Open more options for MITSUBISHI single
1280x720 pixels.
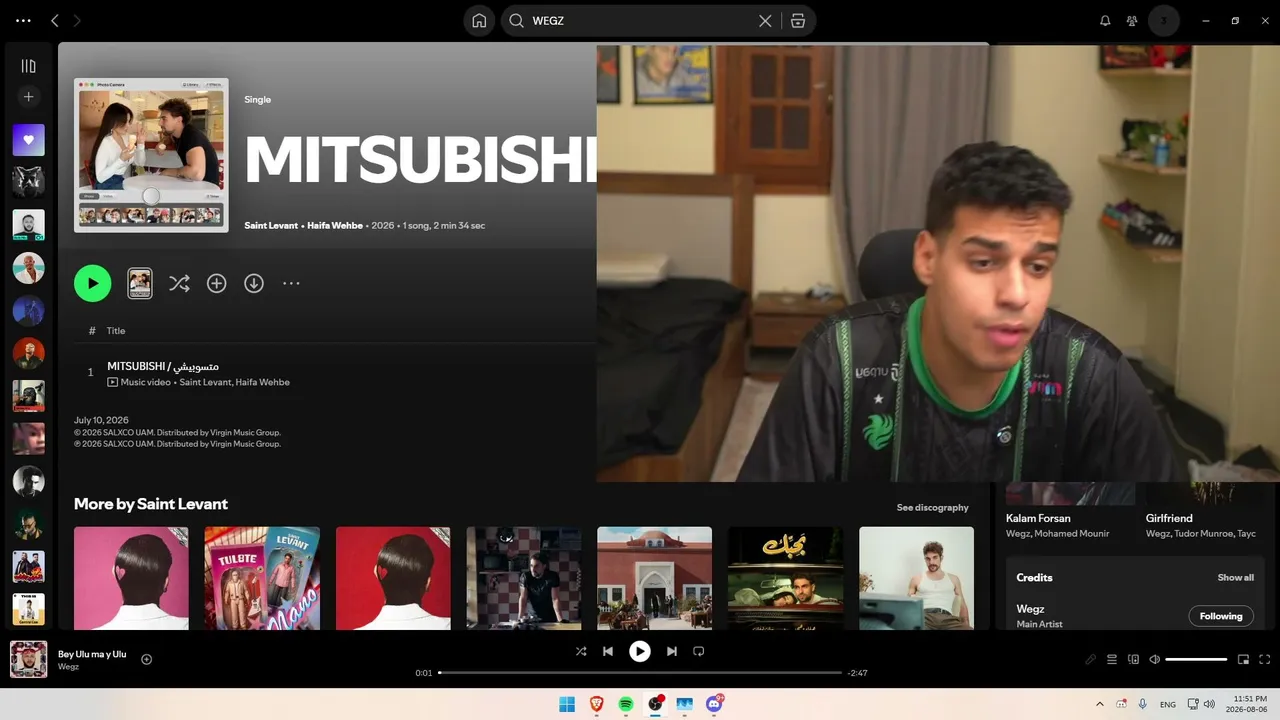pos(291,283)
